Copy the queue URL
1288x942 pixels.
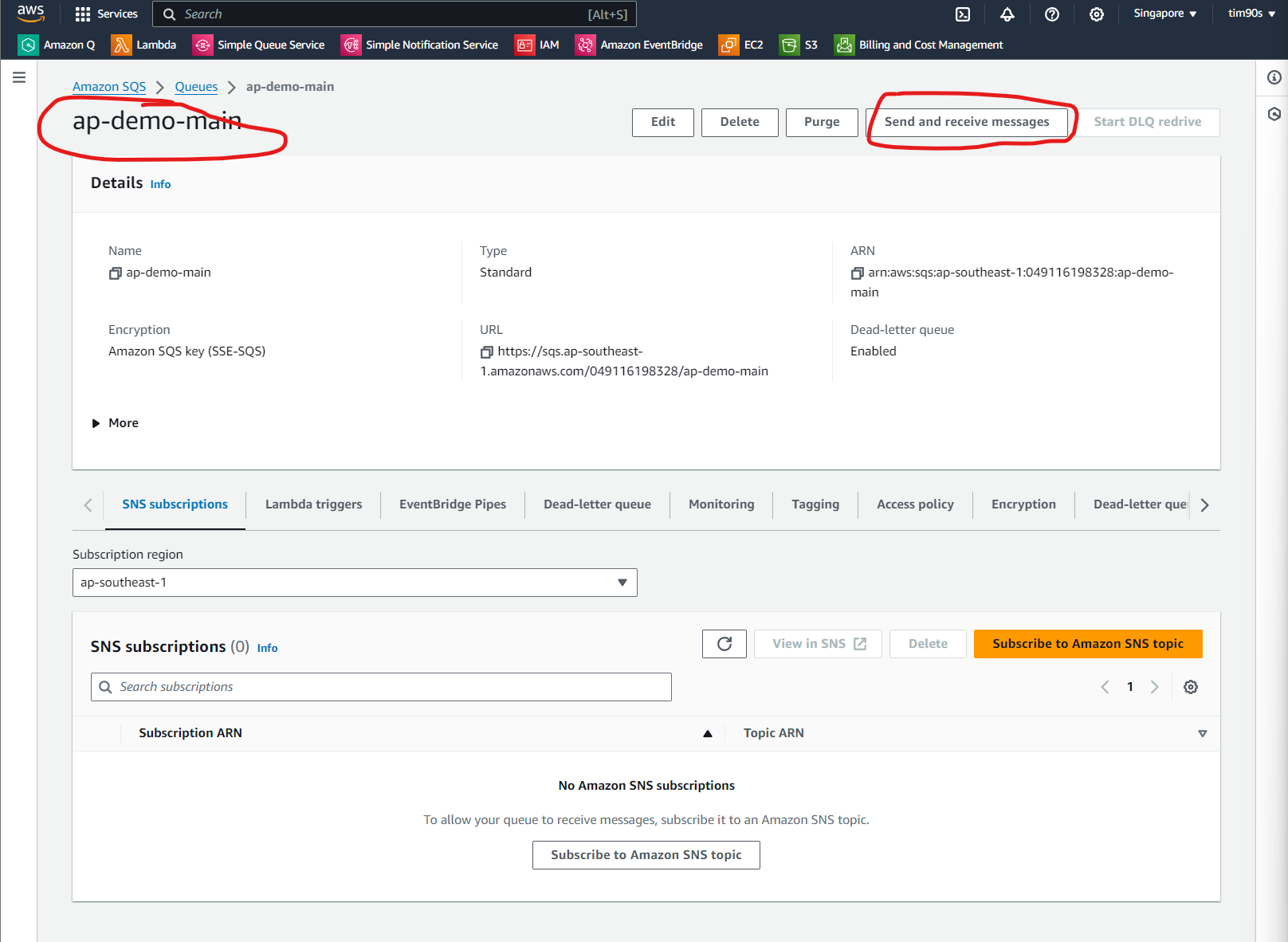(487, 352)
